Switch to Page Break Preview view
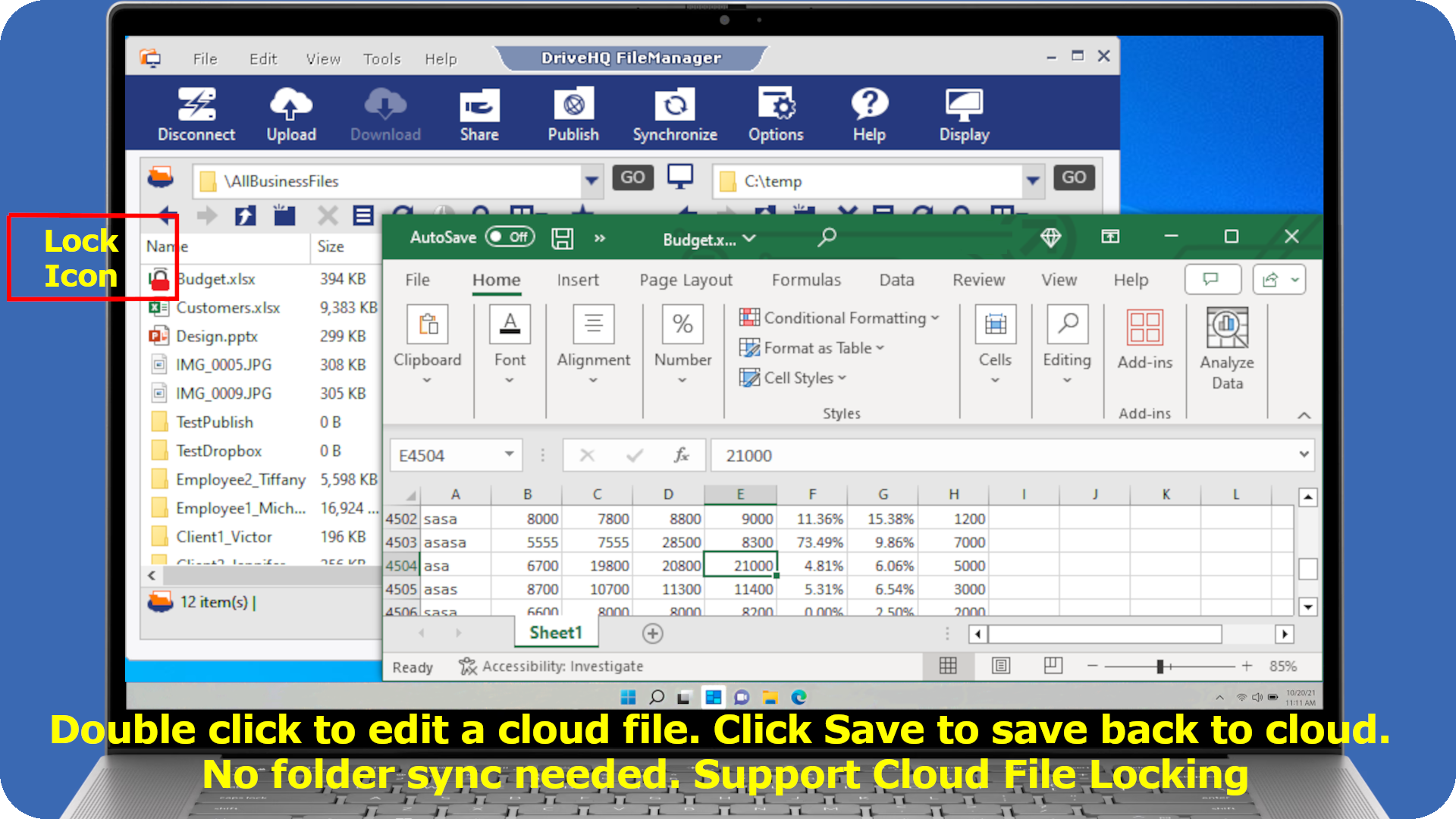 [x=1053, y=666]
